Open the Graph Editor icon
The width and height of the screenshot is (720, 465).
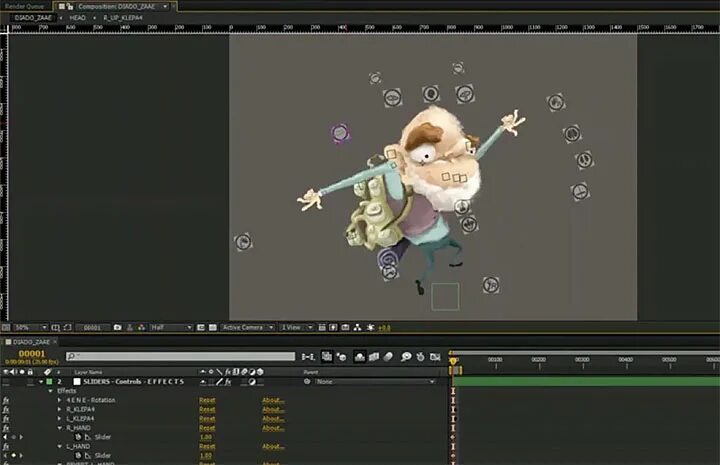435,357
